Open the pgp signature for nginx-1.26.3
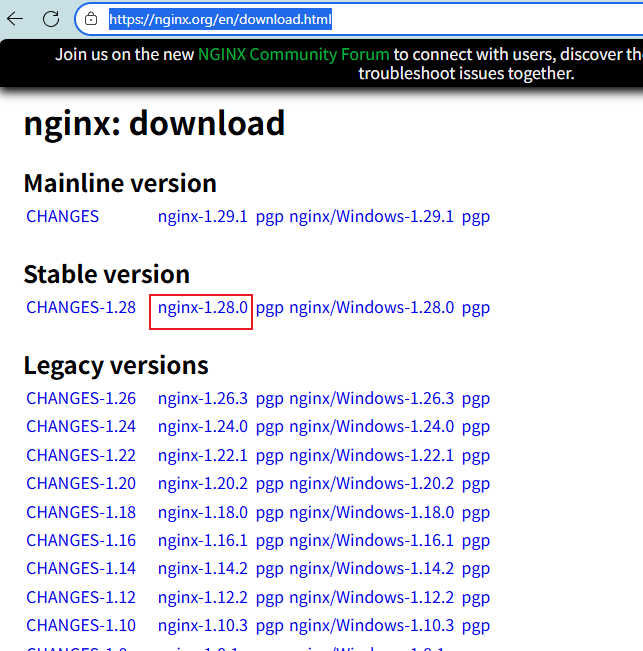The image size is (643, 651). pyautogui.click(x=269, y=399)
